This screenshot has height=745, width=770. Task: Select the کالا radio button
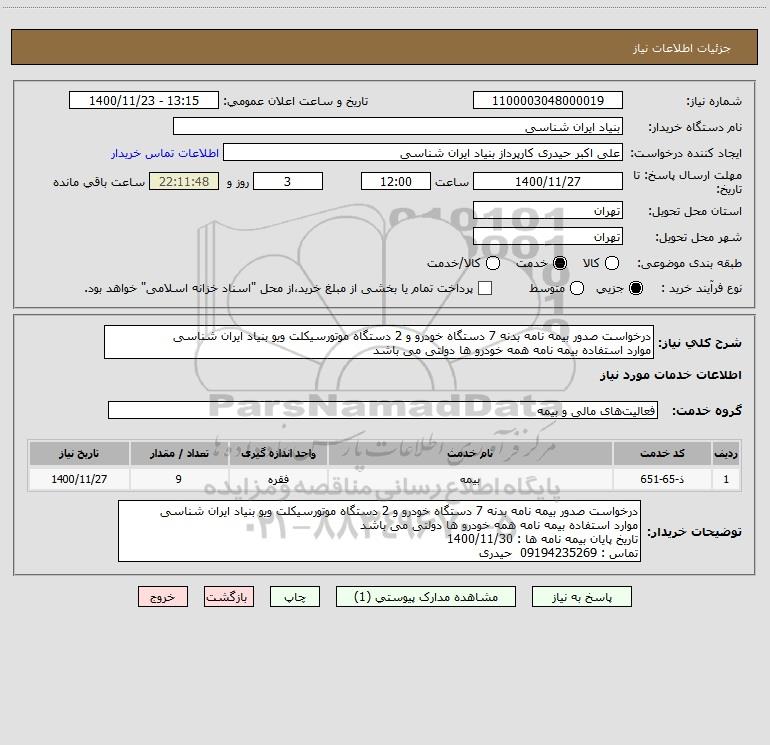[x=611, y=263]
